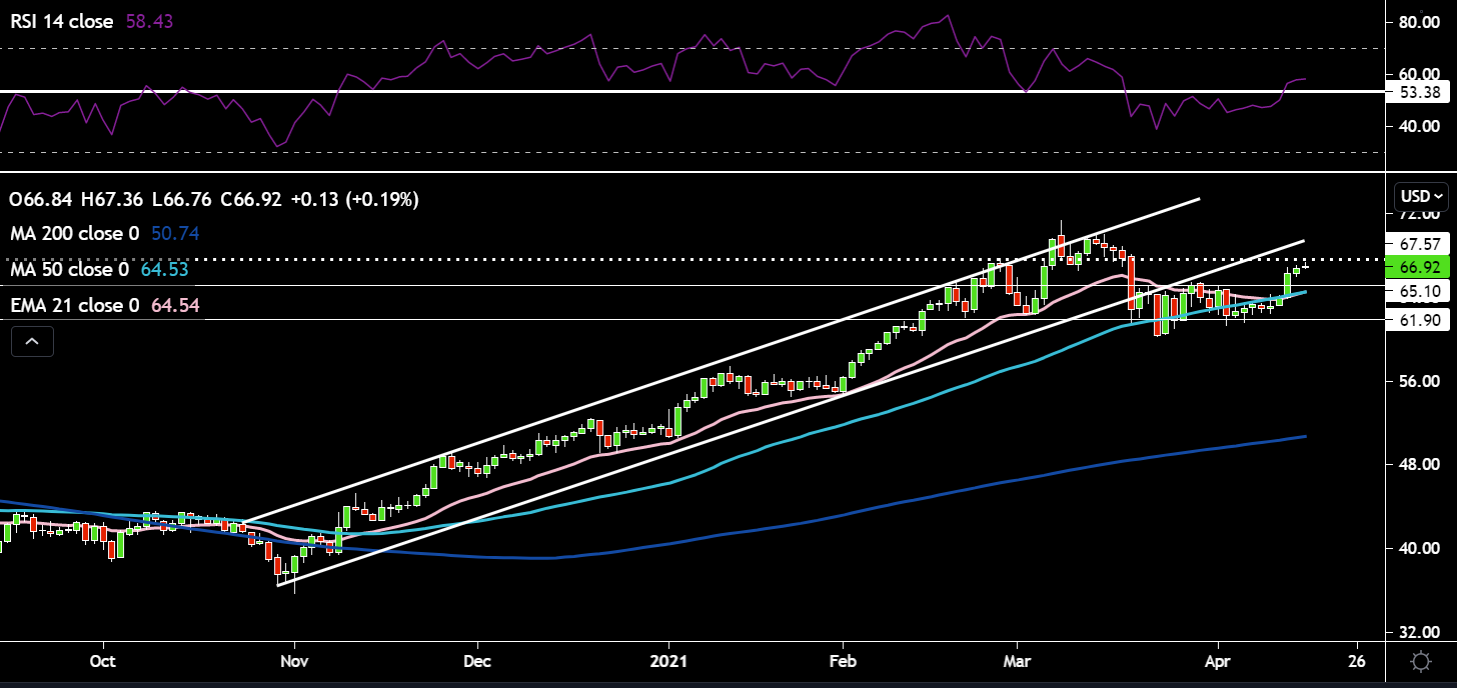Click the Nov label on the time axis
This screenshot has width=1457, height=688.
tap(294, 662)
